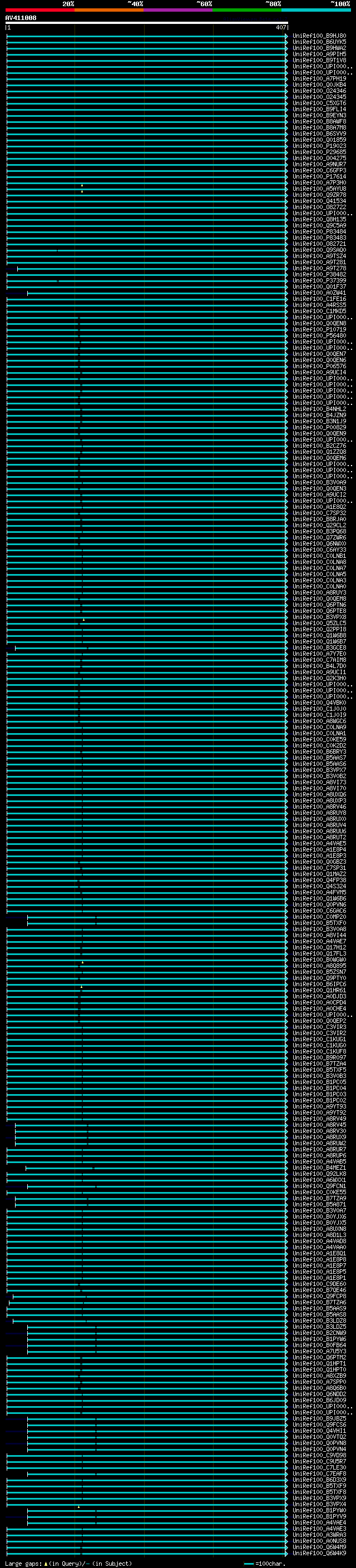
Task: Click the UniRef100_B5ZSN7 label
Action: point(319,972)
